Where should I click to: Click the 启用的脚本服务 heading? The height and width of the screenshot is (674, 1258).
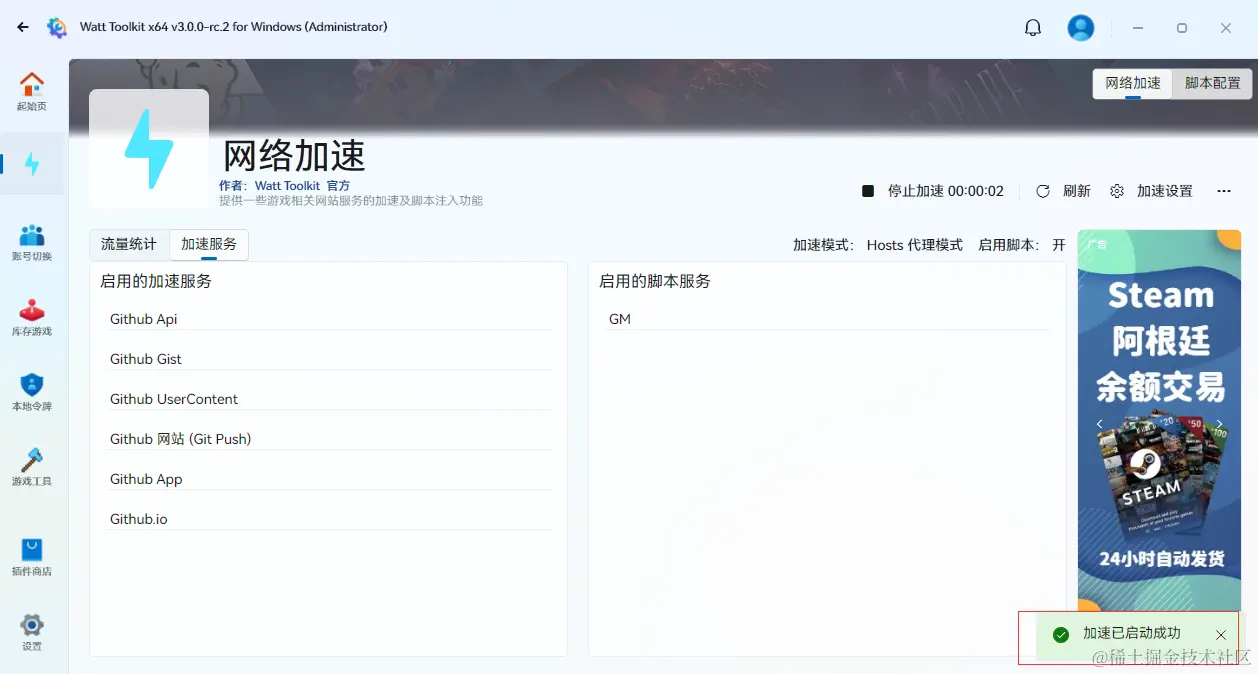click(655, 282)
